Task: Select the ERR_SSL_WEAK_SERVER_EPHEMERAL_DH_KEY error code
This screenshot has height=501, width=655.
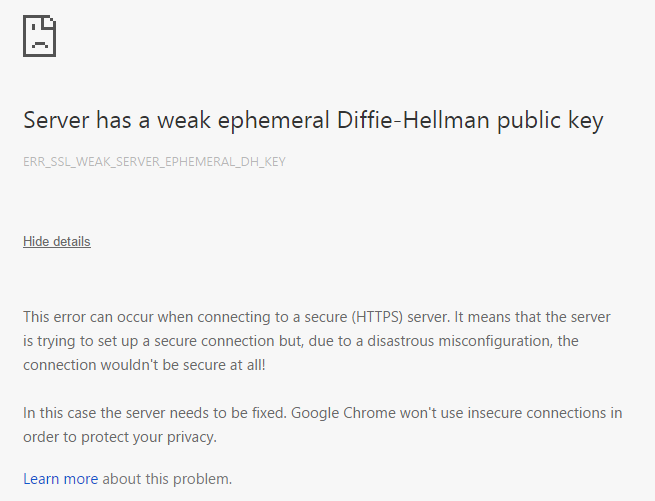Action: coord(154,162)
